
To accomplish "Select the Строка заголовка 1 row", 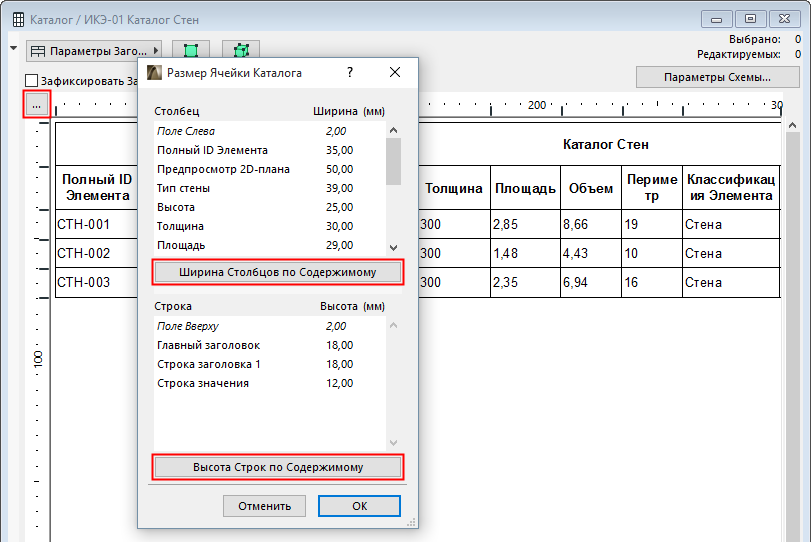I will click(269, 364).
